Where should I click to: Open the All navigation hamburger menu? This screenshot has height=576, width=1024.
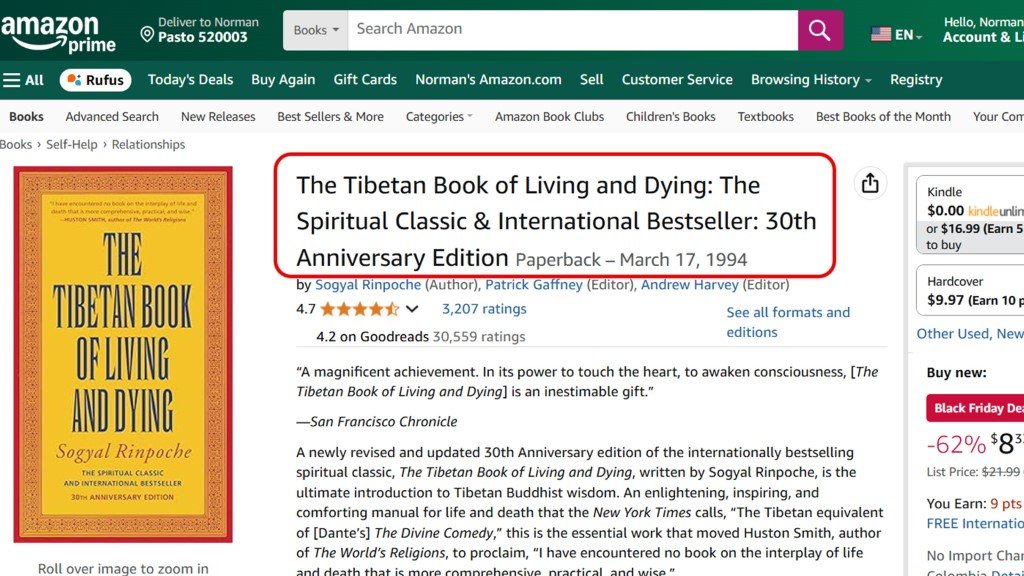point(24,79)
